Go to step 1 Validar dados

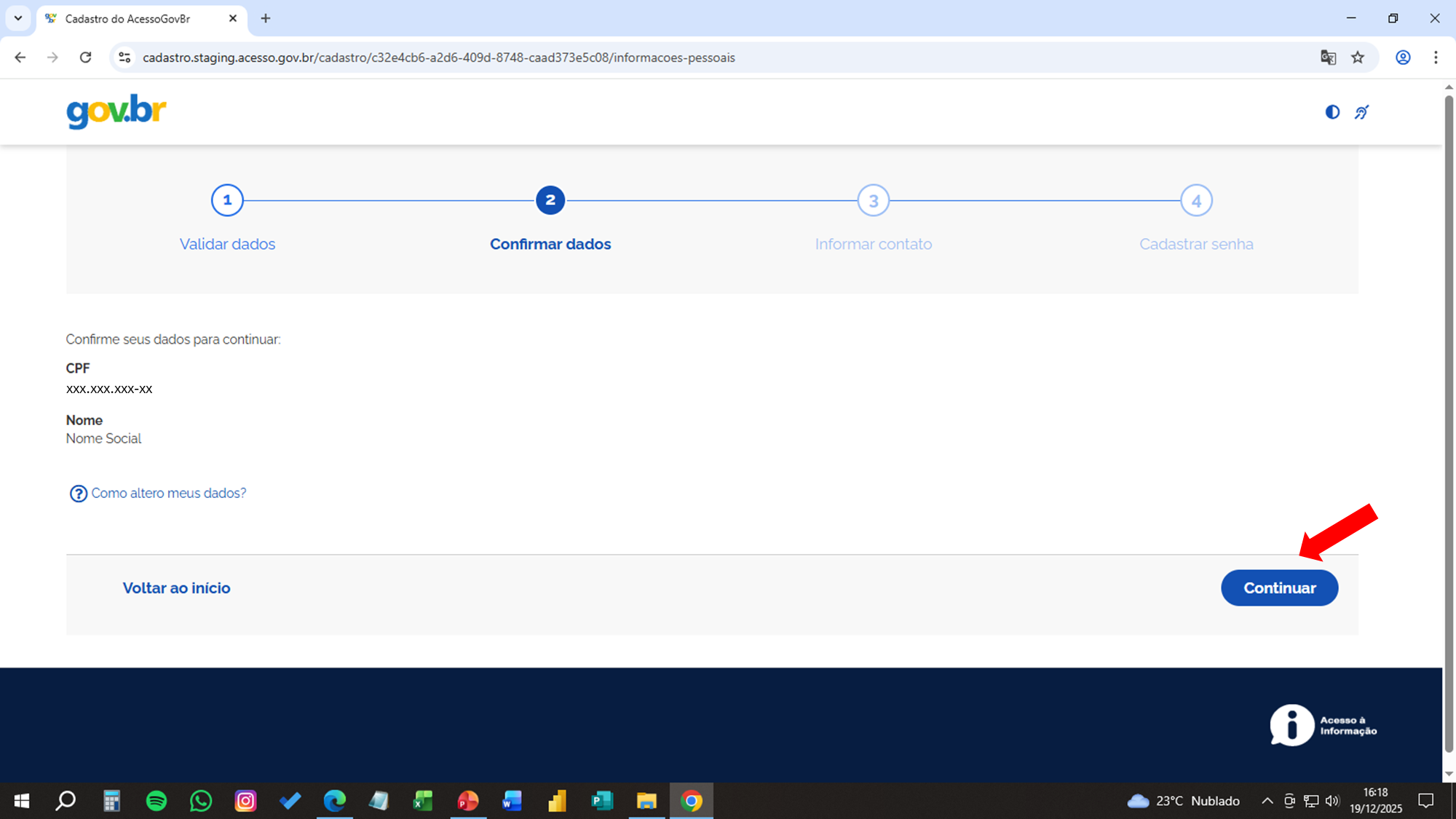click(227, 200)
